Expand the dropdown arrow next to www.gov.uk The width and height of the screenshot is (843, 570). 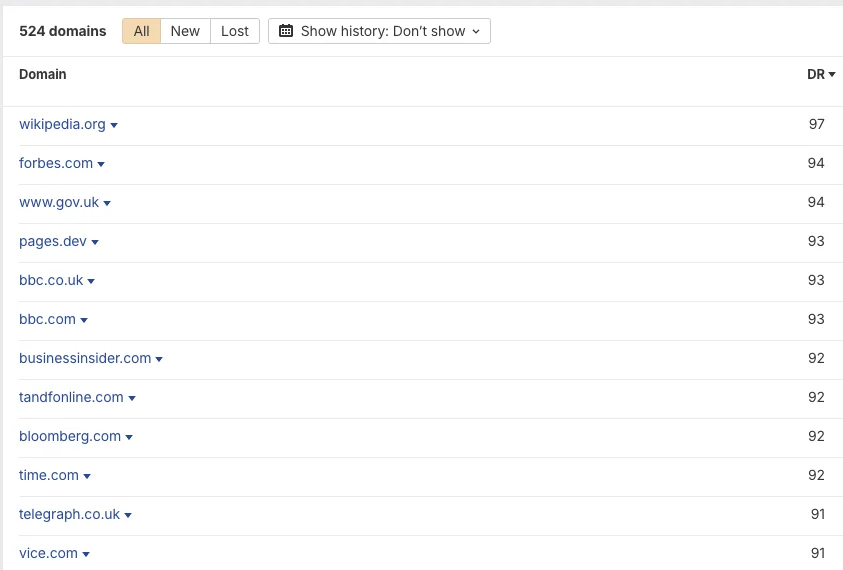click(x=107, y=203)
